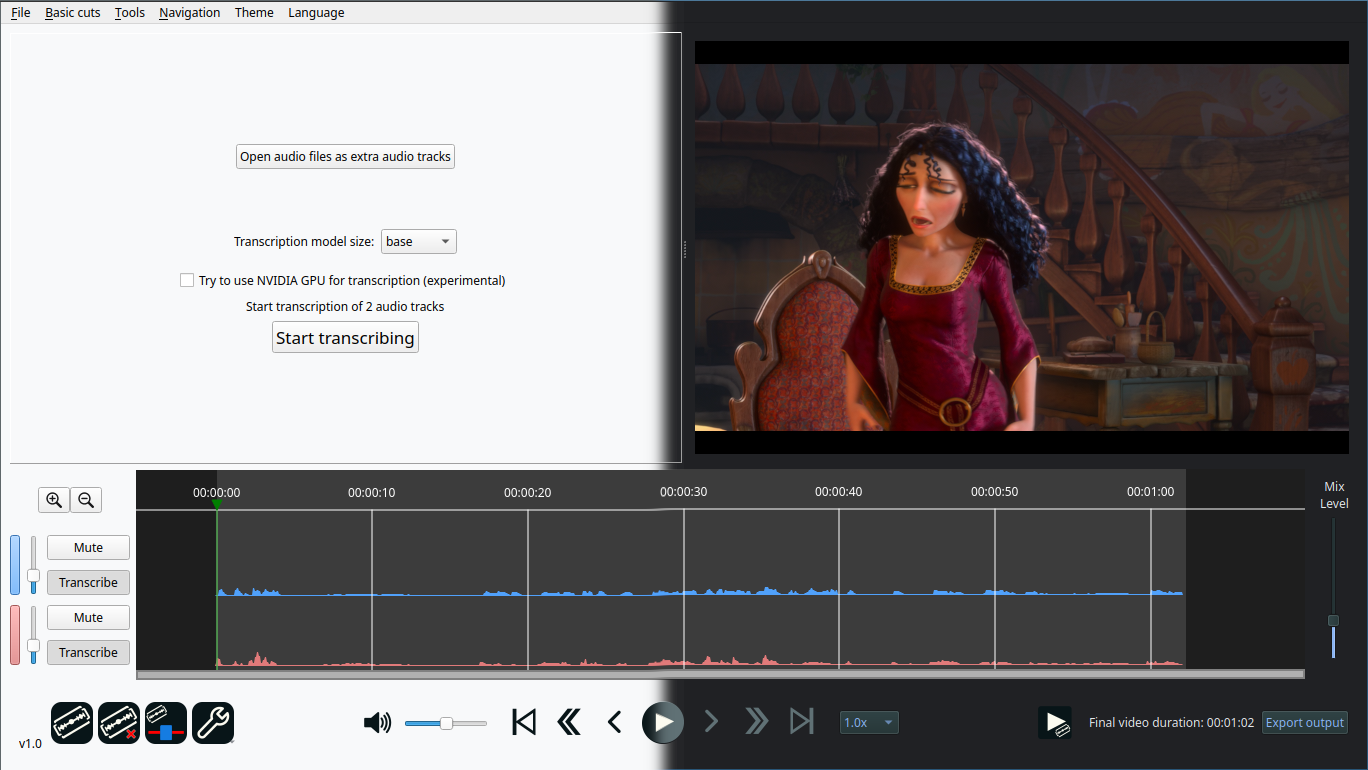Mute the red audio track
This screenshot has height=770, width=1368.
(88, 618)
